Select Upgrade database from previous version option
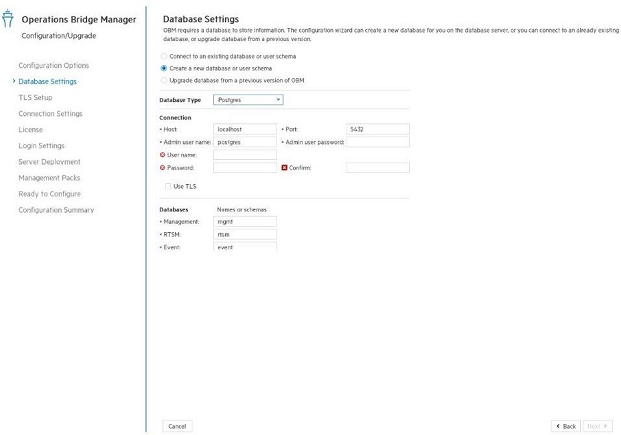The width and height of the screenshot is (621, 435). pos(164,80)
